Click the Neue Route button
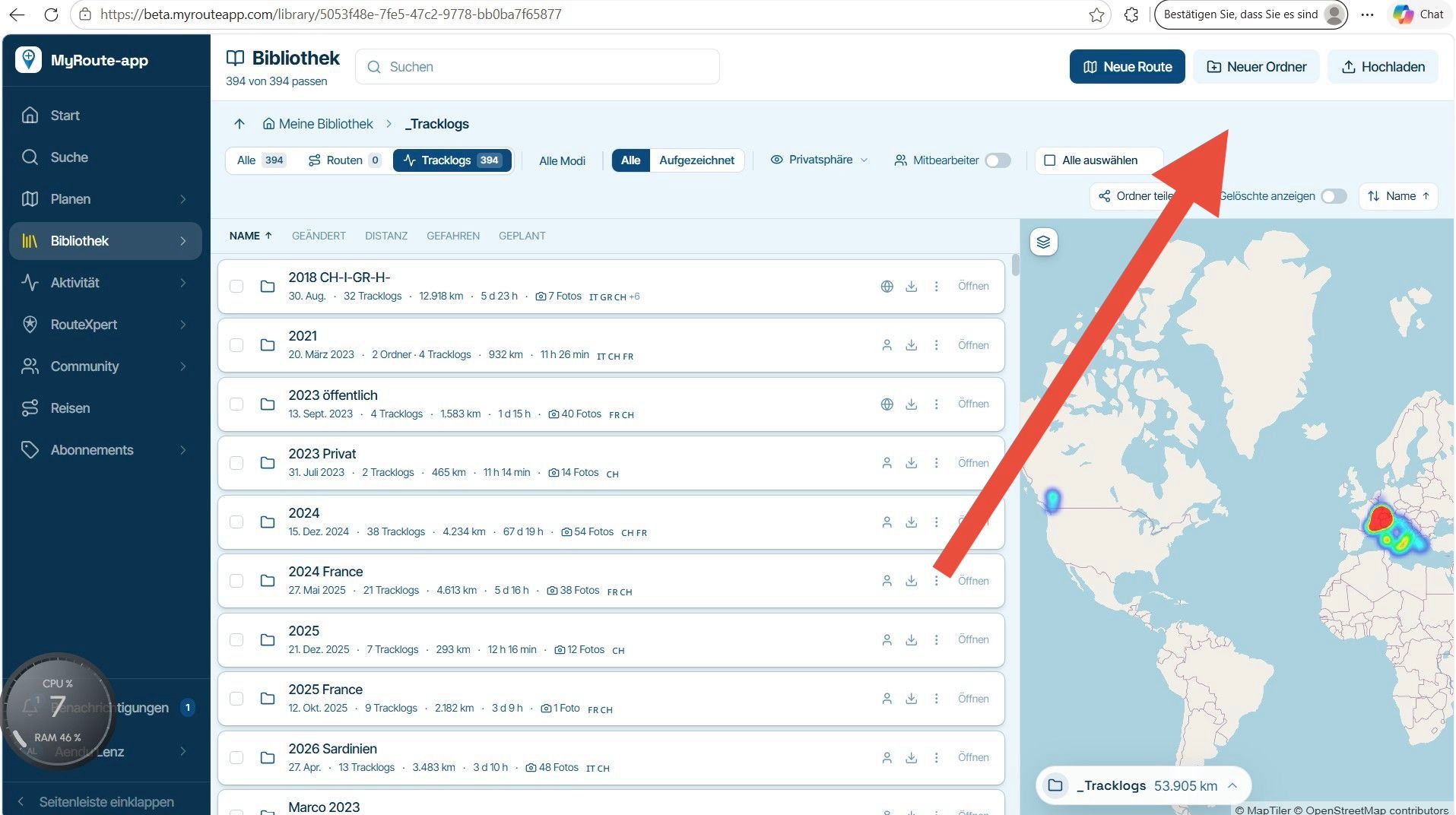Viewport: 1456px width, 815px height. click(x=1127, y=67)
